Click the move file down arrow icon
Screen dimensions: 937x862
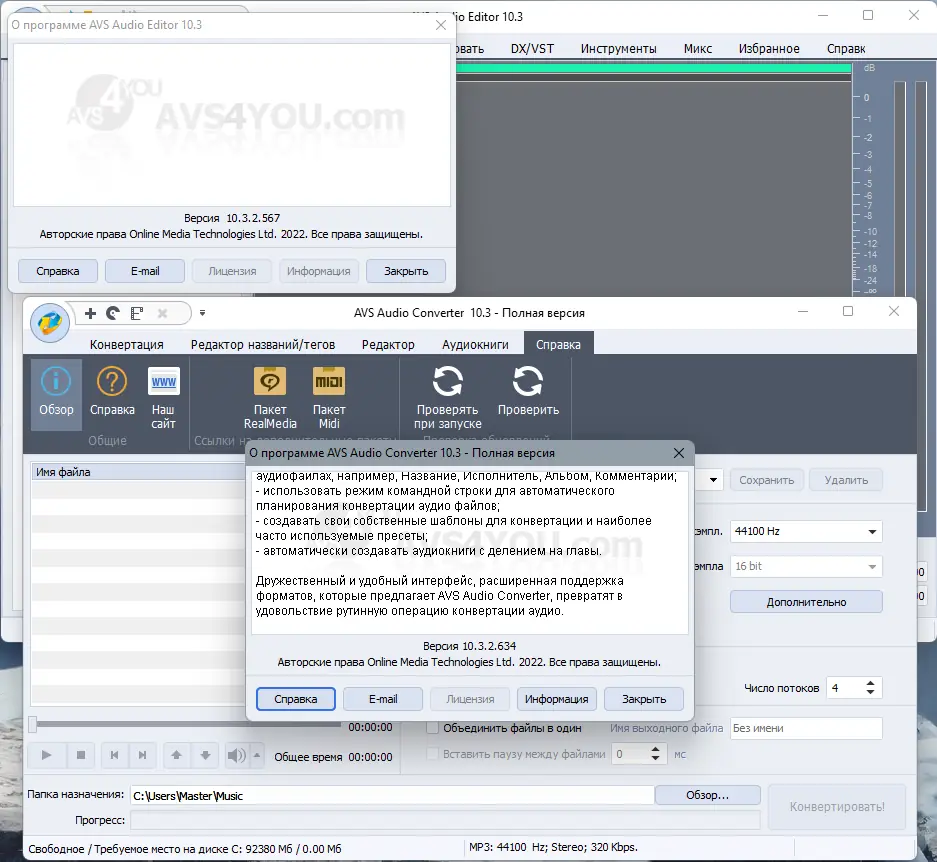[205, 755]
